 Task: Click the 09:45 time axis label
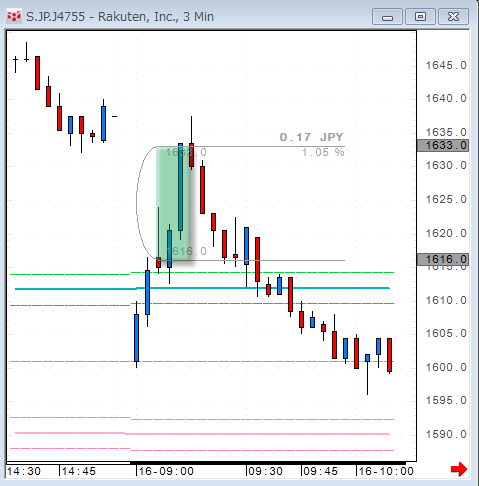(321, 471)
